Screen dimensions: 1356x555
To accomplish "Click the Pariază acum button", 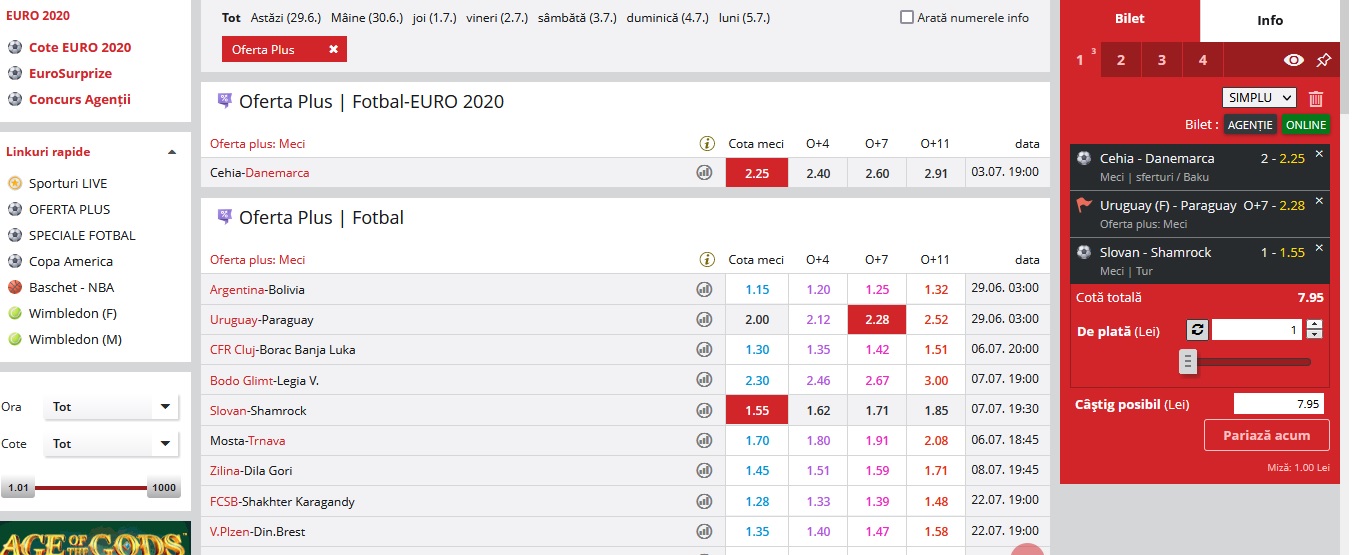I will coord(1267,435).
